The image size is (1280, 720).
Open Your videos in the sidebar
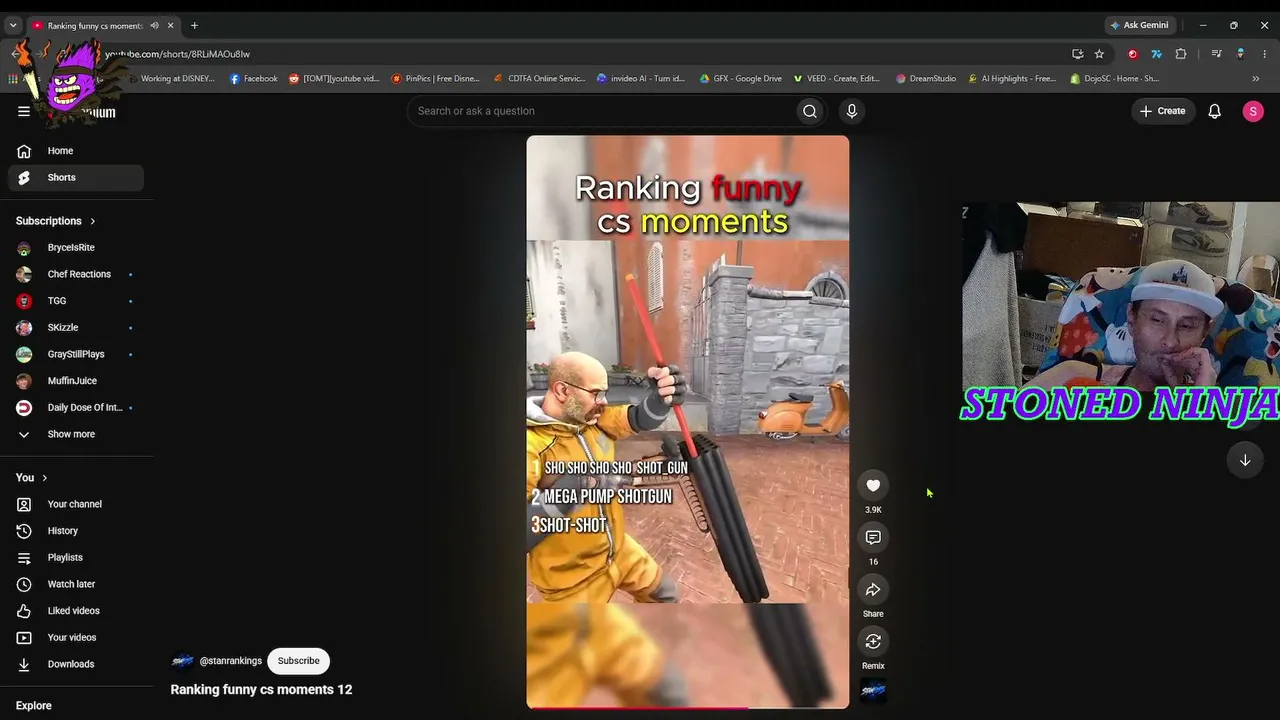(76, 637)
